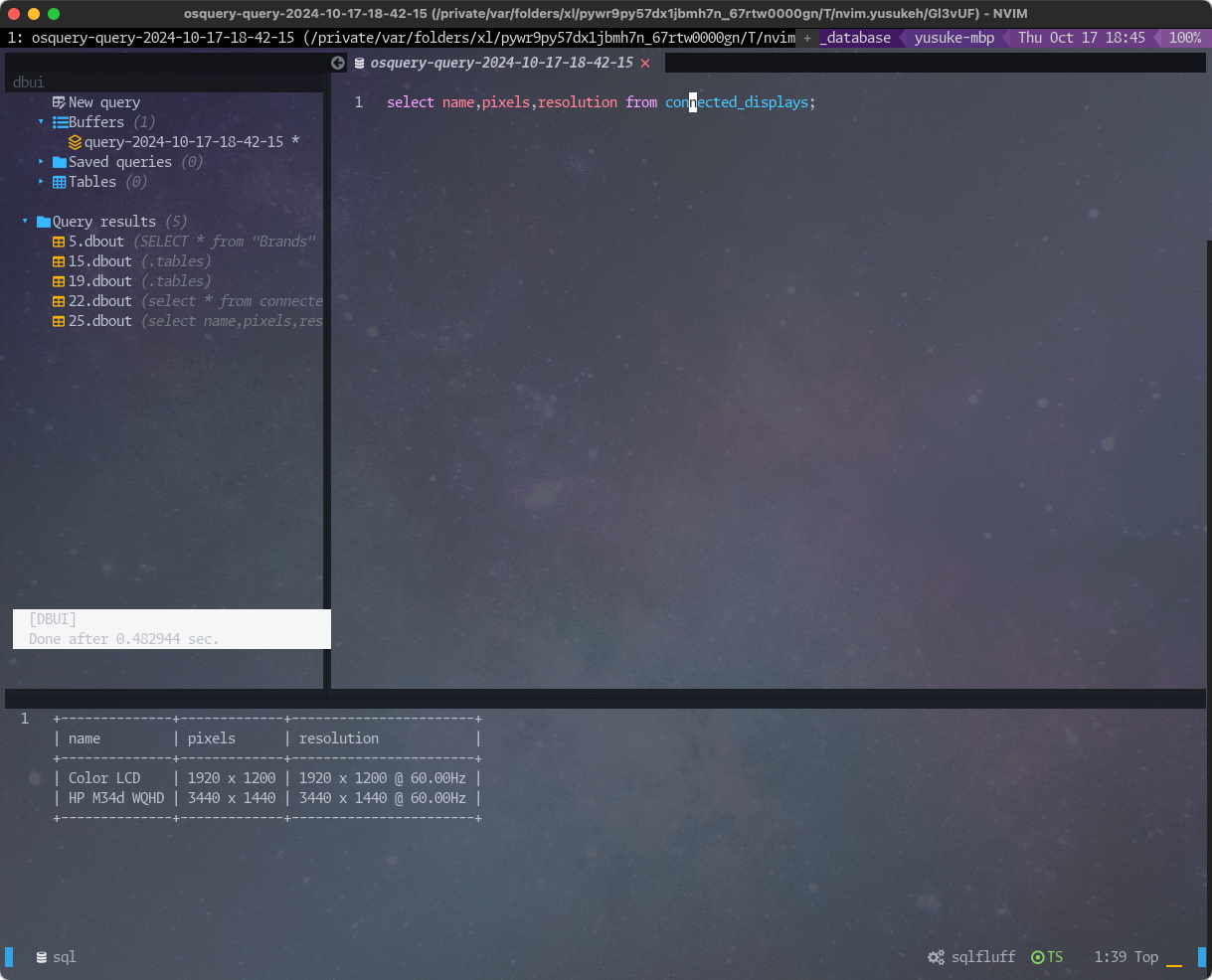
Task: Expand the Saved queries section arrow
Action: pos(42,162)
